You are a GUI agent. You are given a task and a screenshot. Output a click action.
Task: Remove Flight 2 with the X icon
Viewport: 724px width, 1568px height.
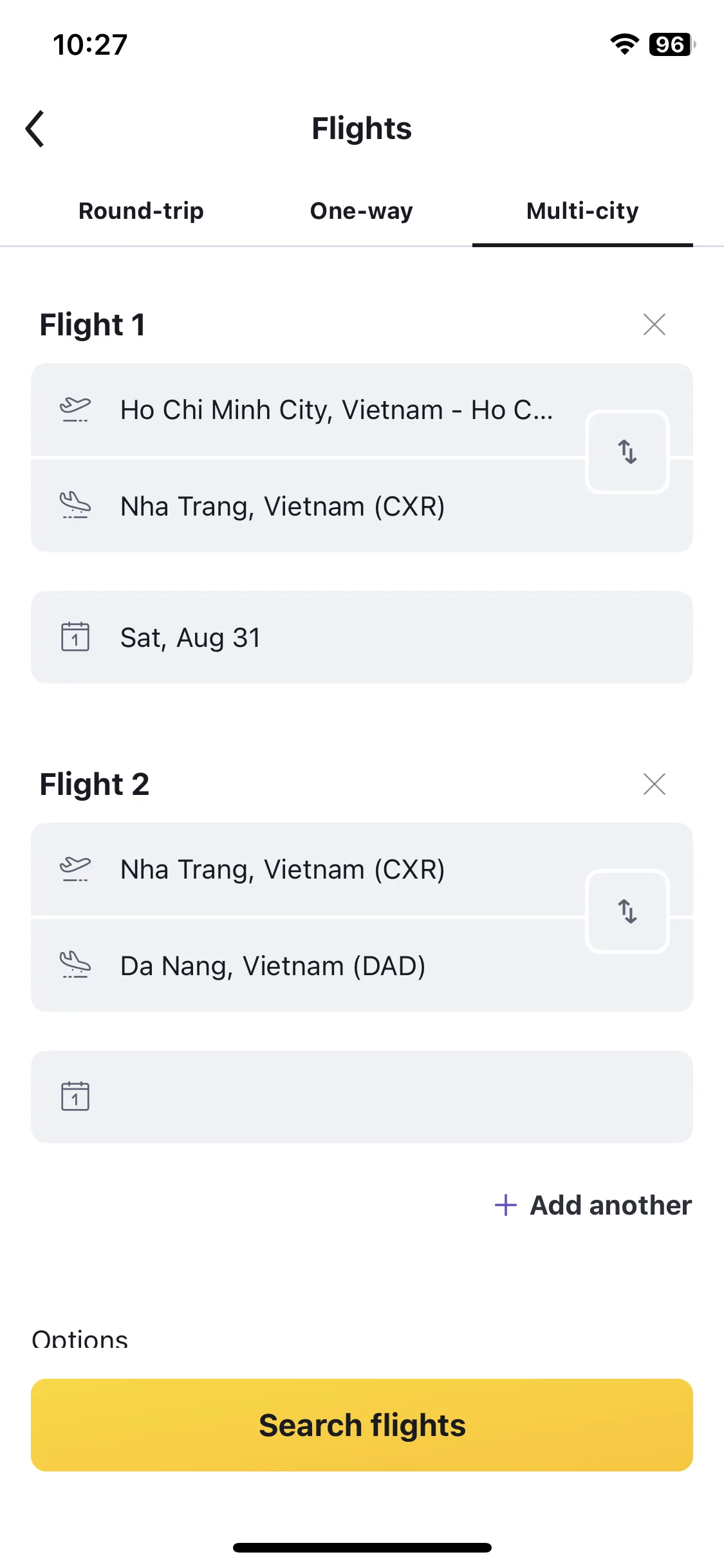pos(654,784)
